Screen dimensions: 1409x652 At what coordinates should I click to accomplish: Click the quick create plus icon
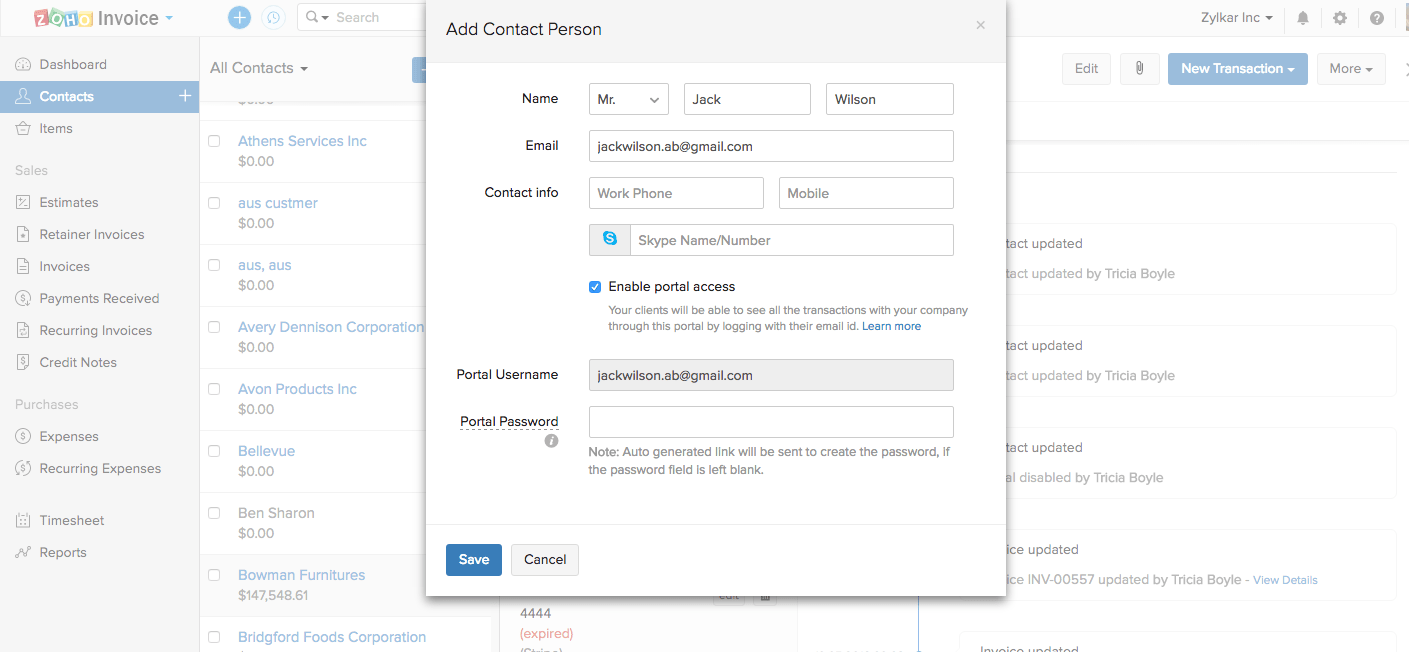(239, 17)
